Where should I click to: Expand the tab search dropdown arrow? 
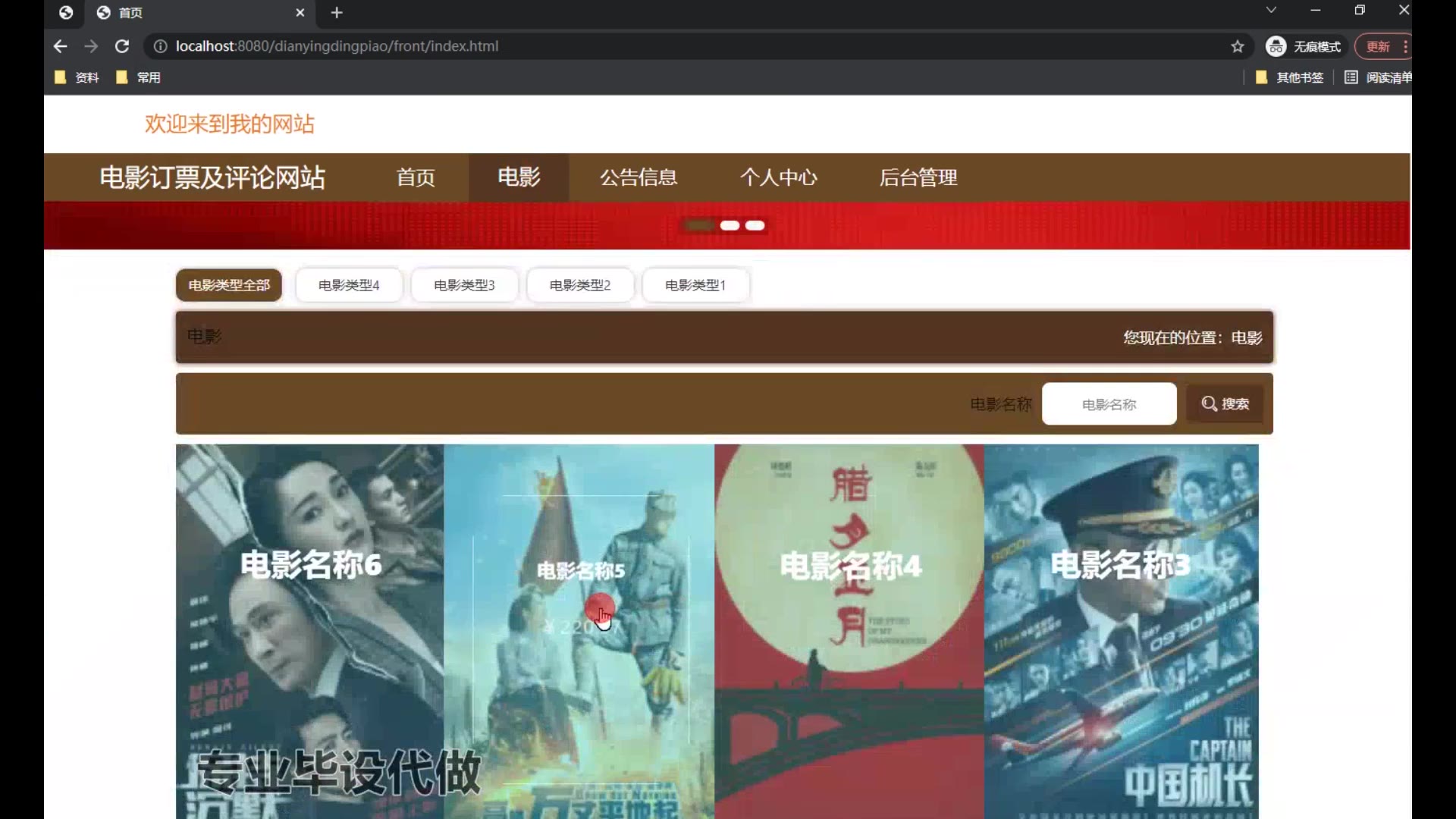coord(1272,10)
